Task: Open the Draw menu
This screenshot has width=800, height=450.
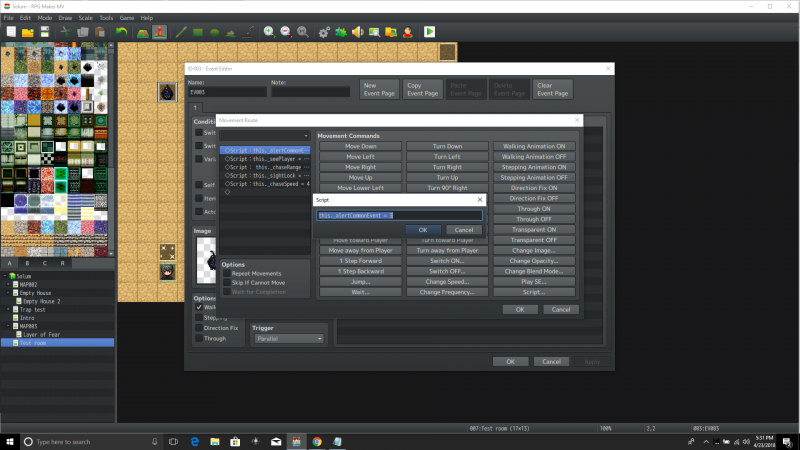Action: tap(65, 18)
